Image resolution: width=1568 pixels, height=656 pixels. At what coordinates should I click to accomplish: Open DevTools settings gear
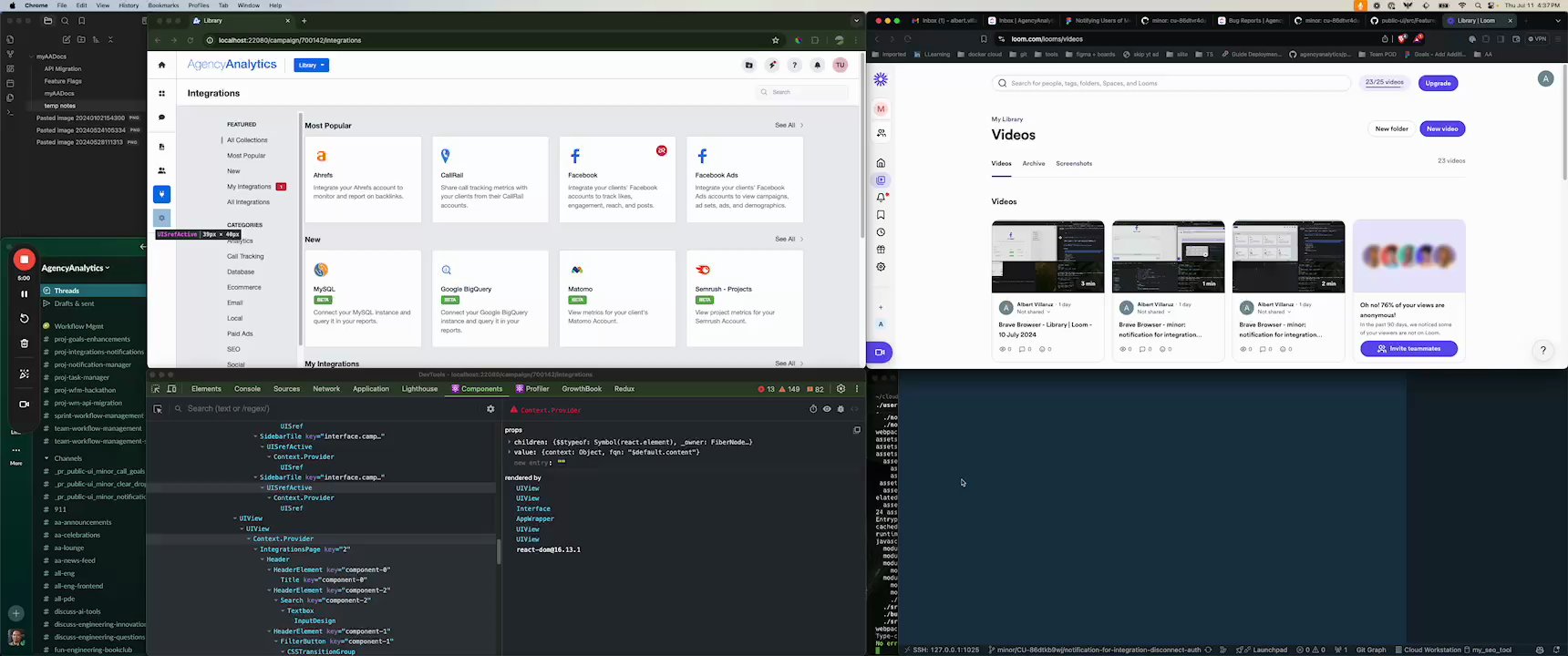click(x=841, y=389)
